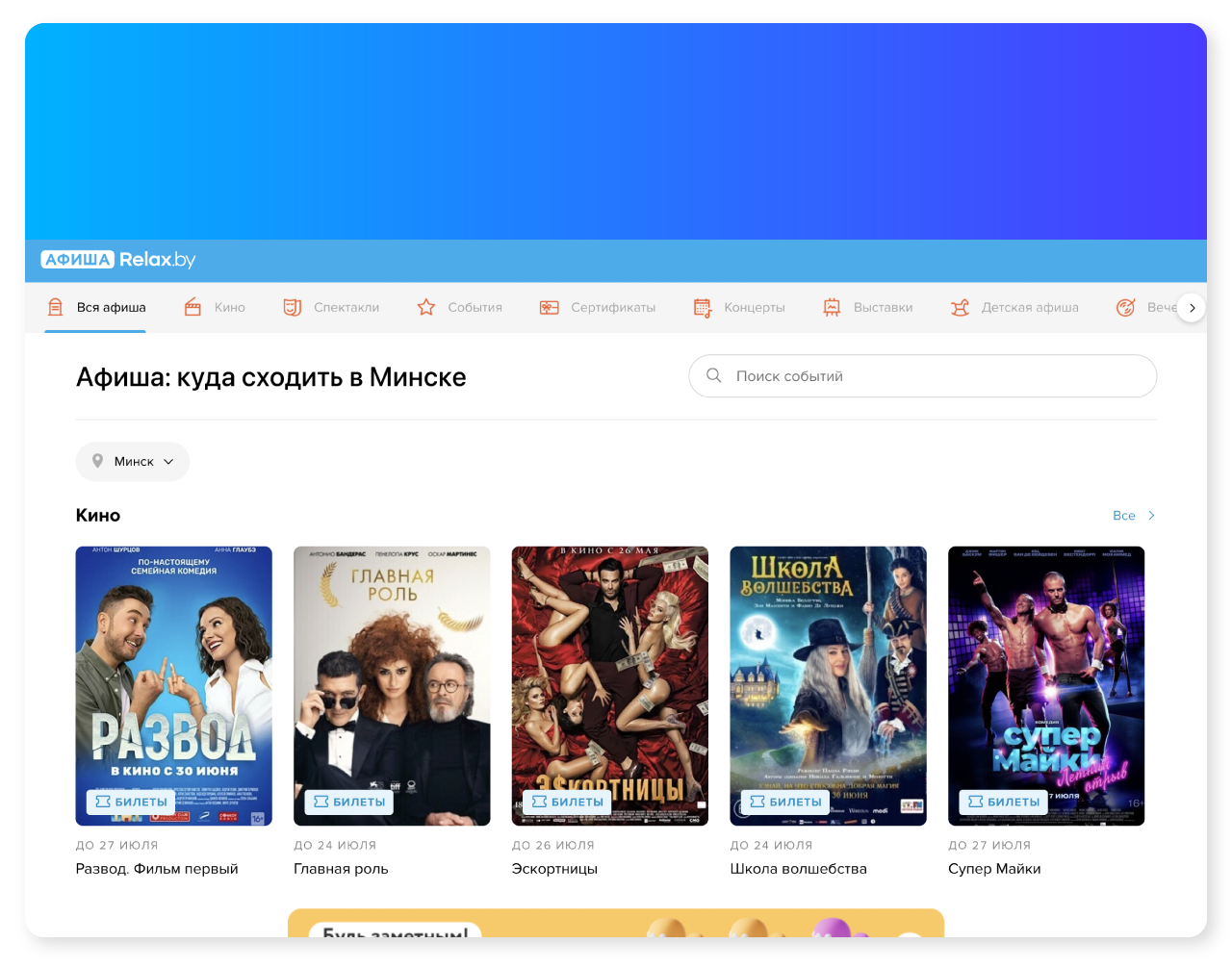Screen dimensions: 1232x969
Task: Open the Школа волшебства movie poster
Action: [x=829, y=686]
